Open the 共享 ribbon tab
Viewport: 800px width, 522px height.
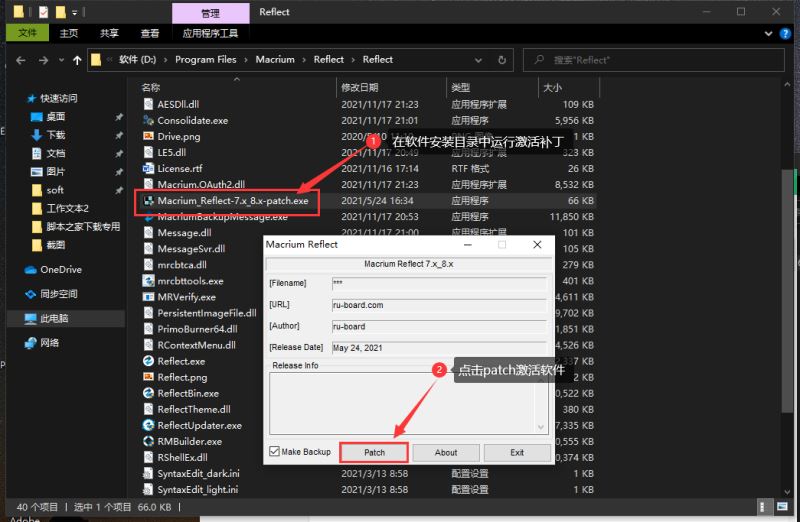point(109,33)
